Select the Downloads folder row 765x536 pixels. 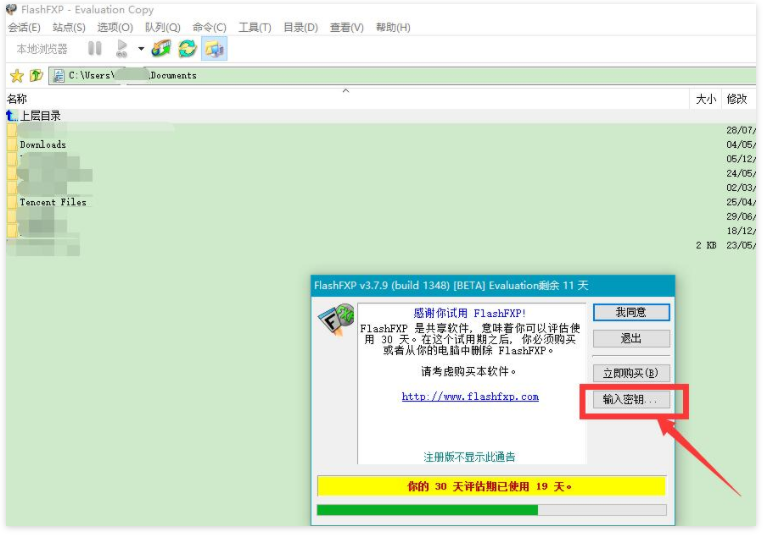(381, 144)
